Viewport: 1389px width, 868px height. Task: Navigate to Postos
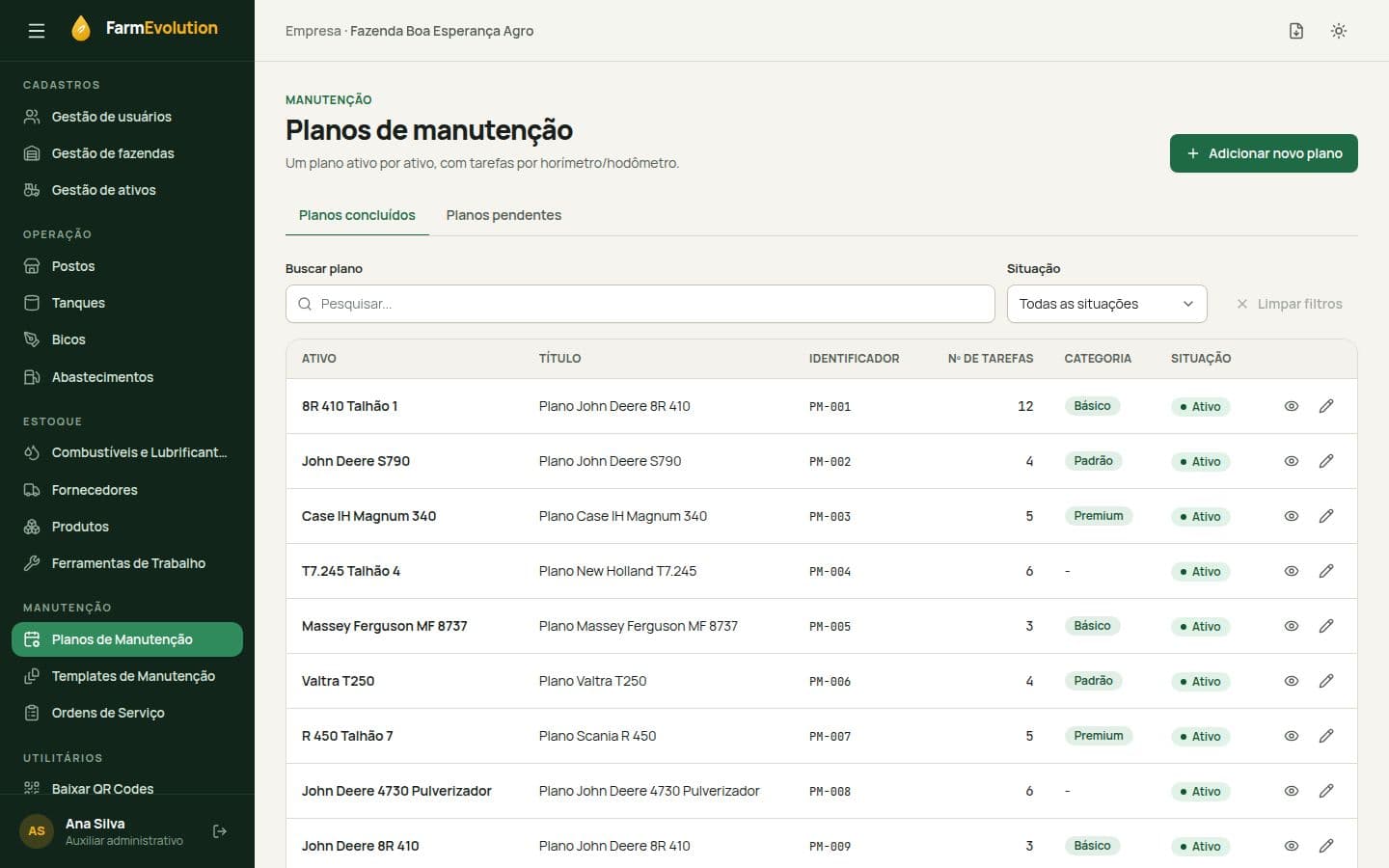[127, 266]
